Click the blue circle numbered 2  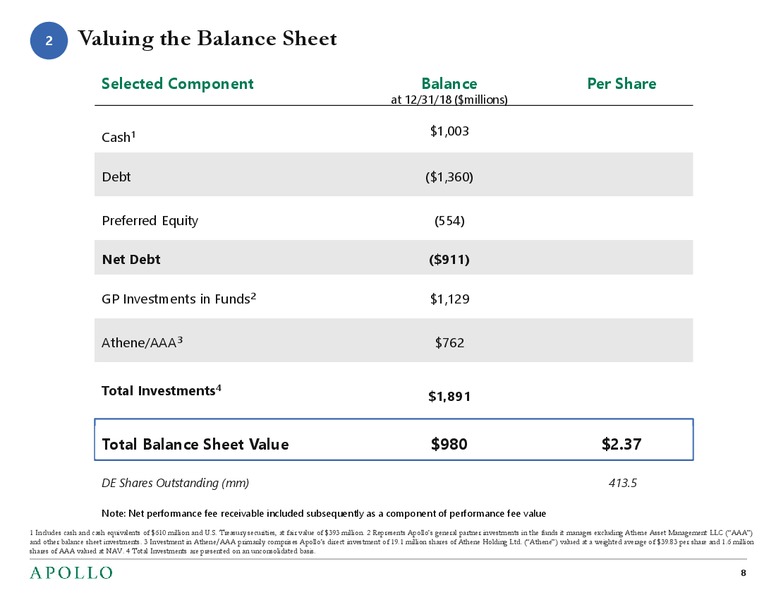click(48, 41)
